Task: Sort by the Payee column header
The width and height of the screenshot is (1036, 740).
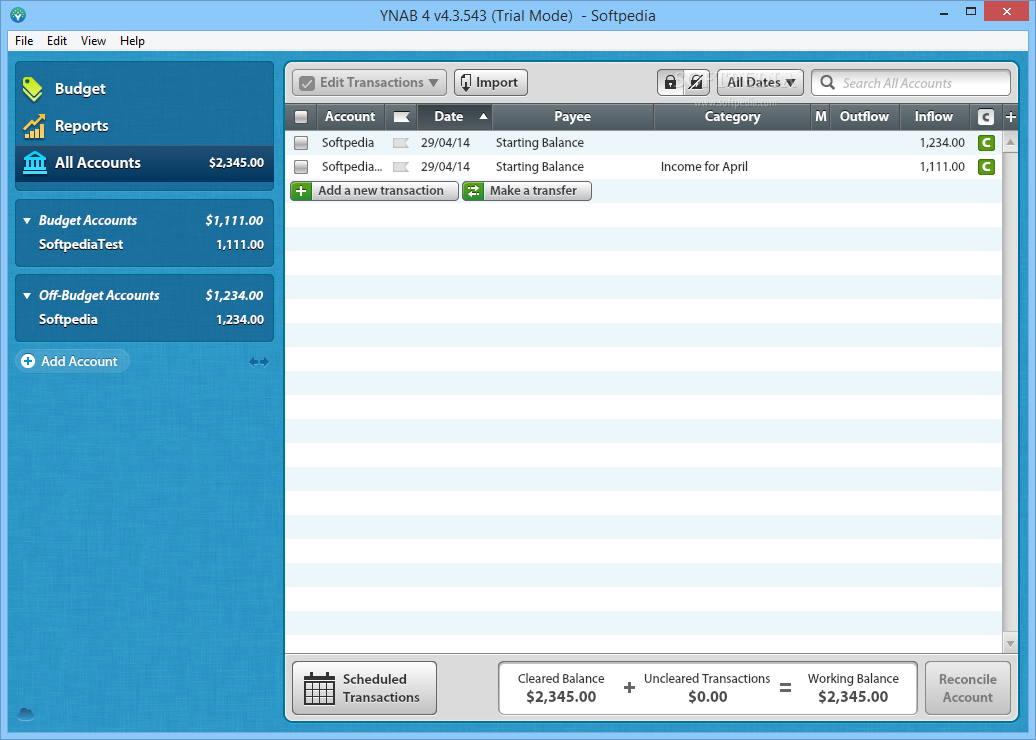Action: click(573, 117)
